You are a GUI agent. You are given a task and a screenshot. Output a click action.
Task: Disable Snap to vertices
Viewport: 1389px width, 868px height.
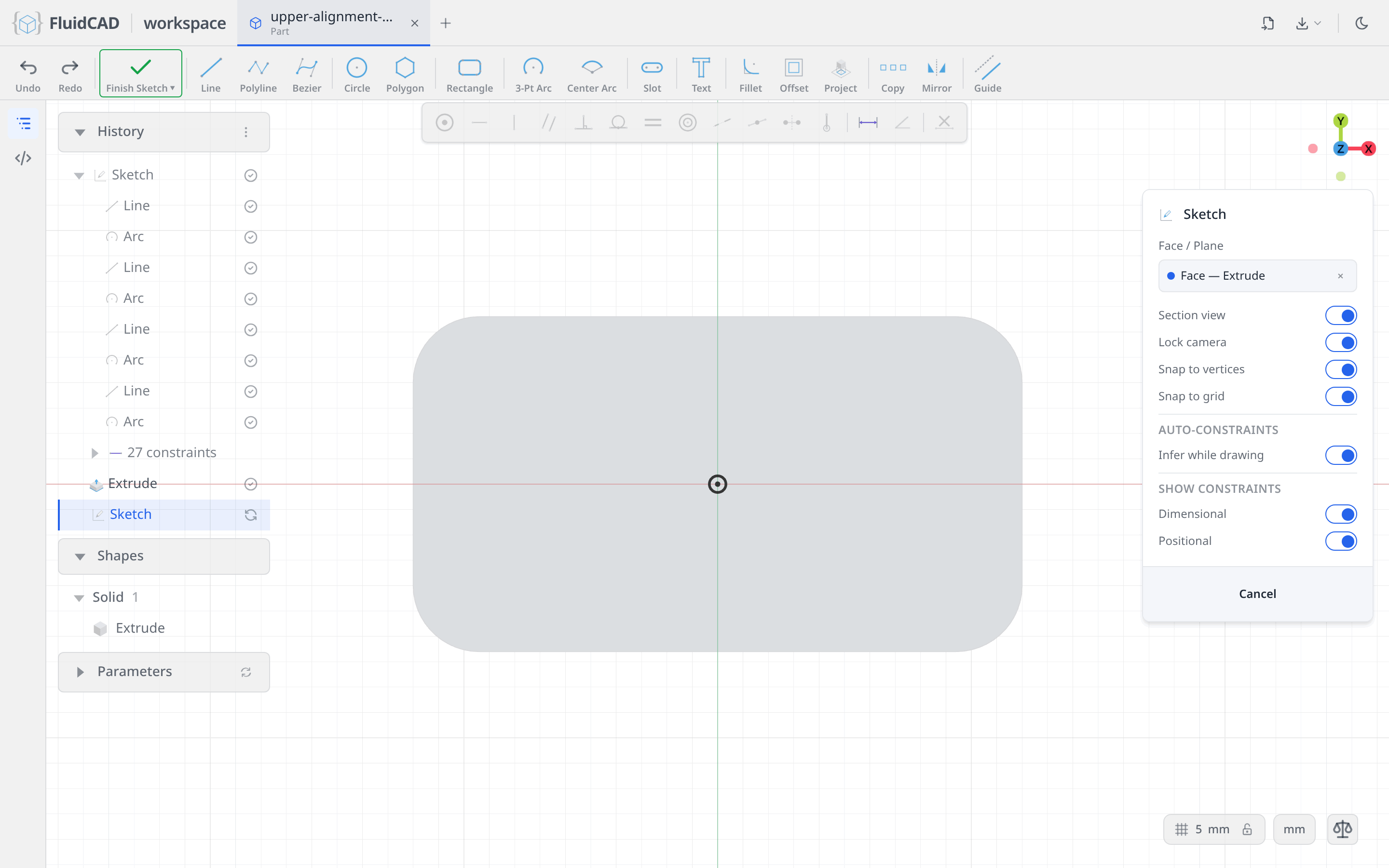point(1341,369)
